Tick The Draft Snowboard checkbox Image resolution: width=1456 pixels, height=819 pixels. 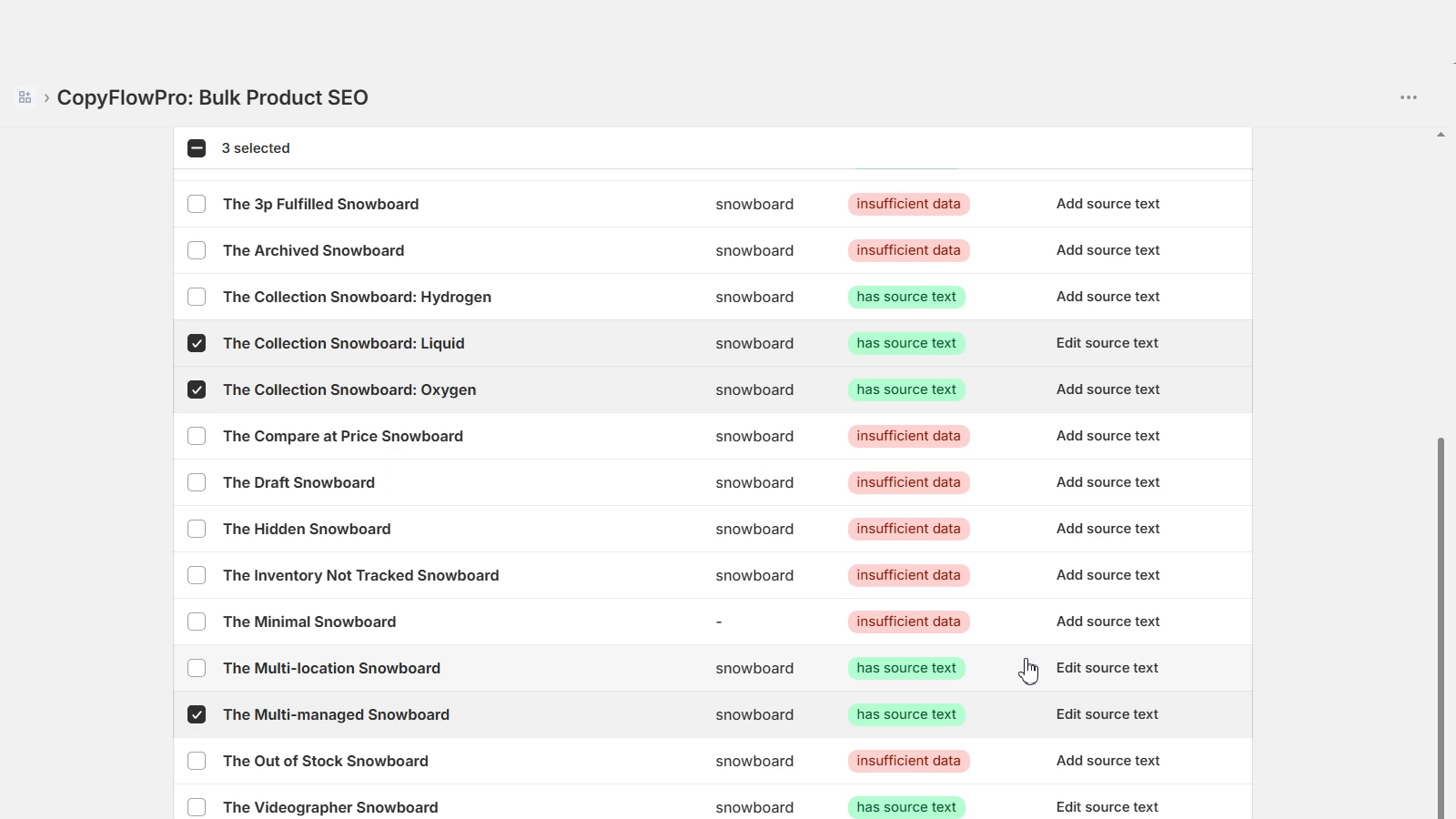click(x=197, y=482)
